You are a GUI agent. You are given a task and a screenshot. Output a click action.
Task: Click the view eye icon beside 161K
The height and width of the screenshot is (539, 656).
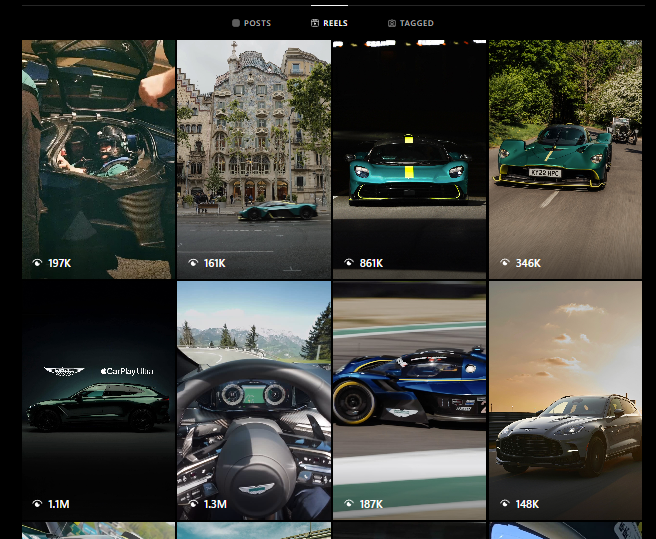point(193,263)
